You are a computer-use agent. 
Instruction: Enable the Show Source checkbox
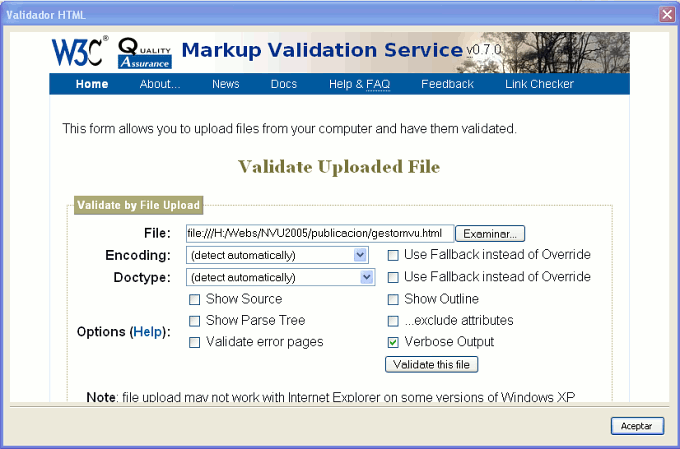[195, 299]
